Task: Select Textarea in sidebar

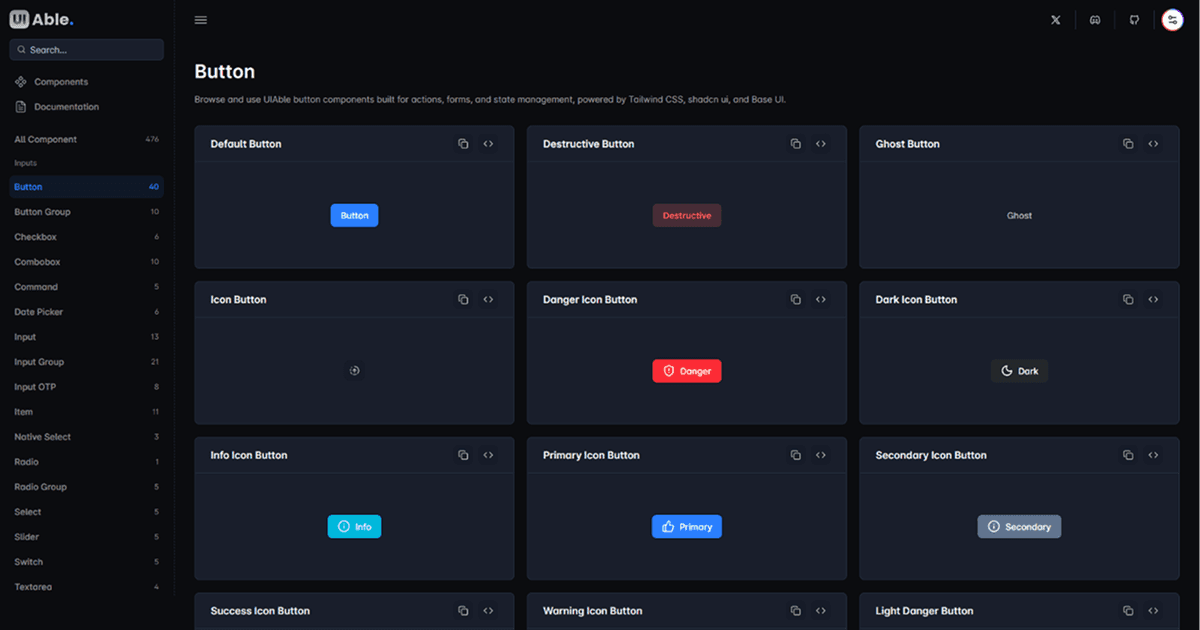Action: pyautogui.click(x=87, y=587)
